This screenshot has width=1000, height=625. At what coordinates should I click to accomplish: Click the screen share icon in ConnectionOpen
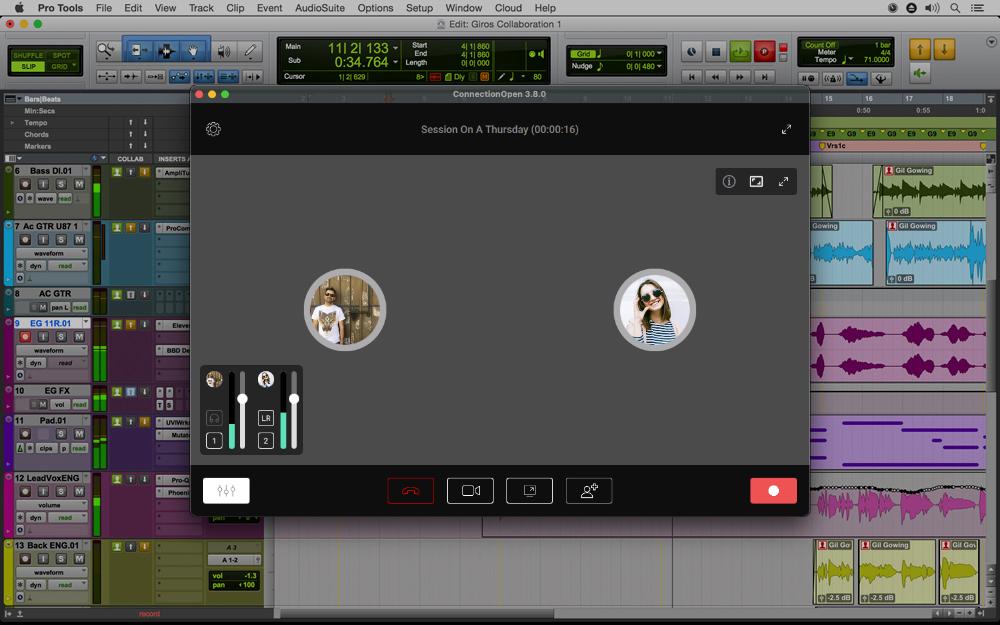pyautogui.click(x=529, y=490)
